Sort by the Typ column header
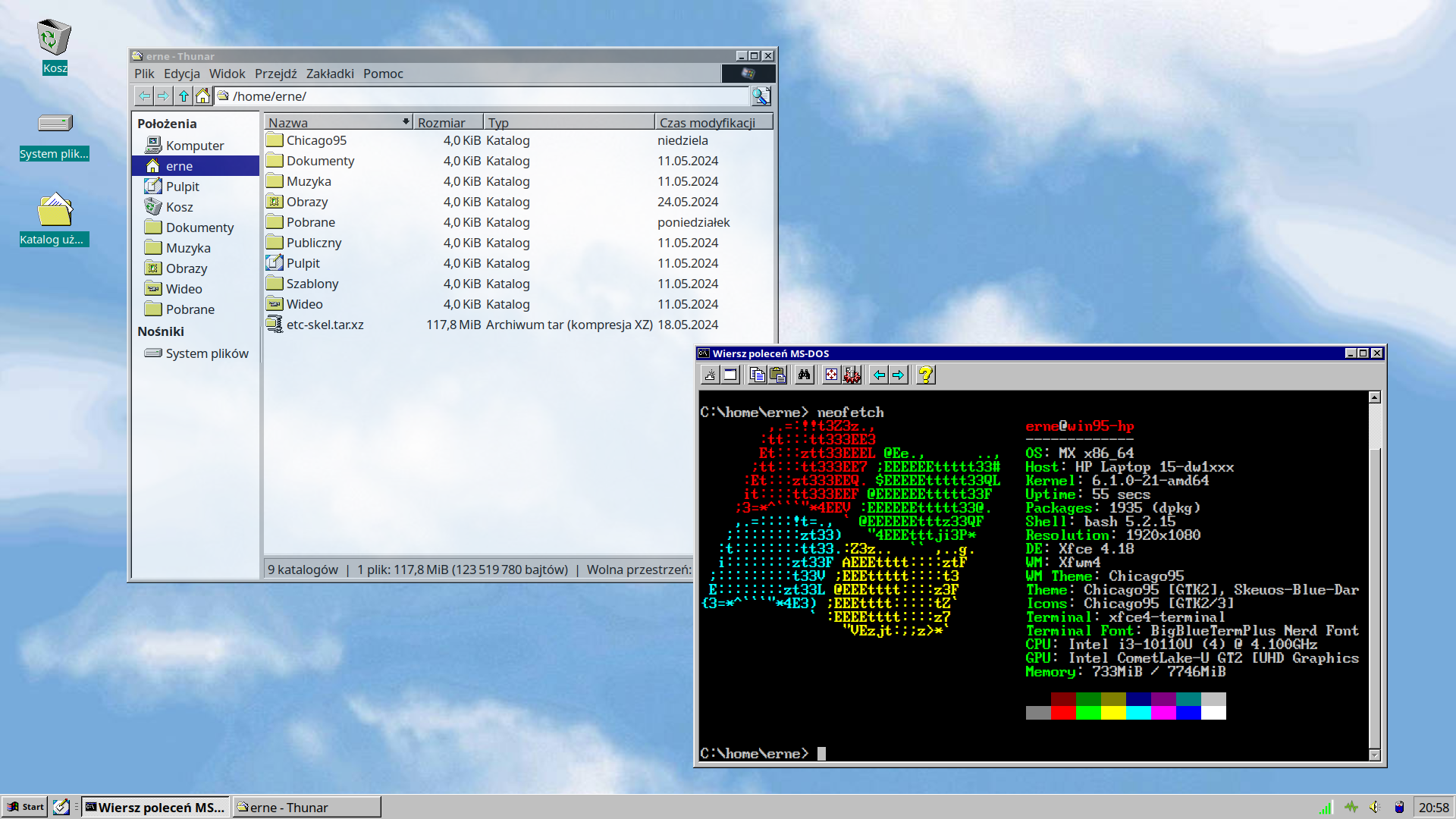The image size is (1456, 819). coord(570,122)
